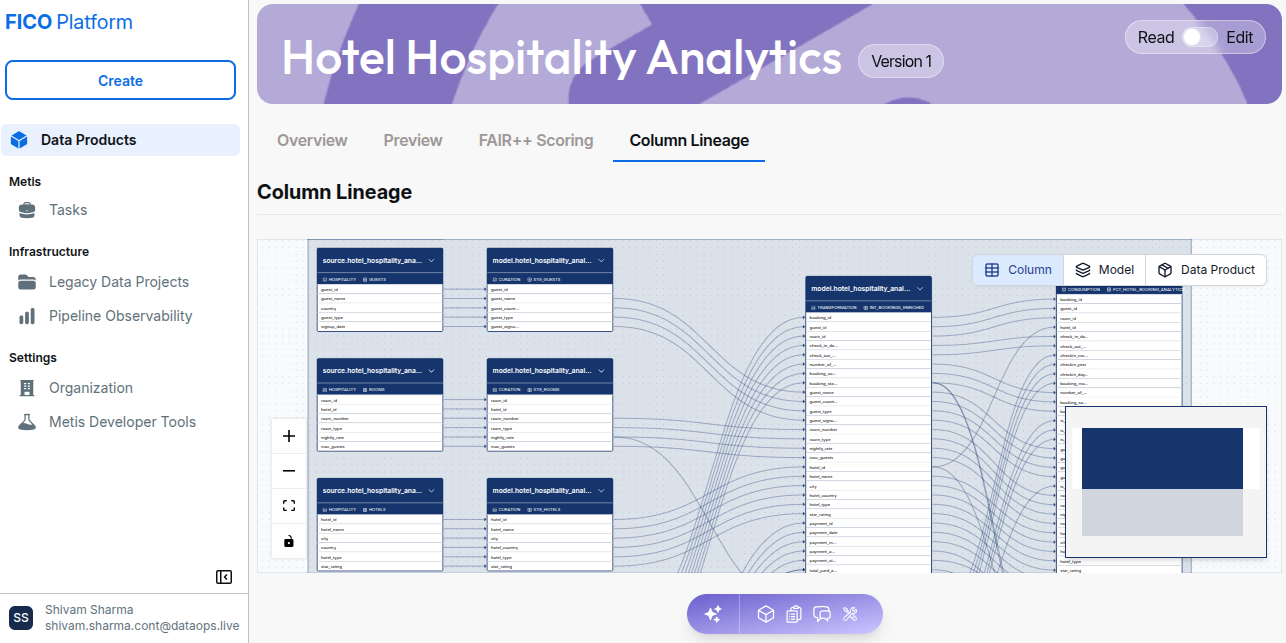The image size is (1286, 643).
Task: Fit the lineage graph to view
Action: (x=289, y=506)
